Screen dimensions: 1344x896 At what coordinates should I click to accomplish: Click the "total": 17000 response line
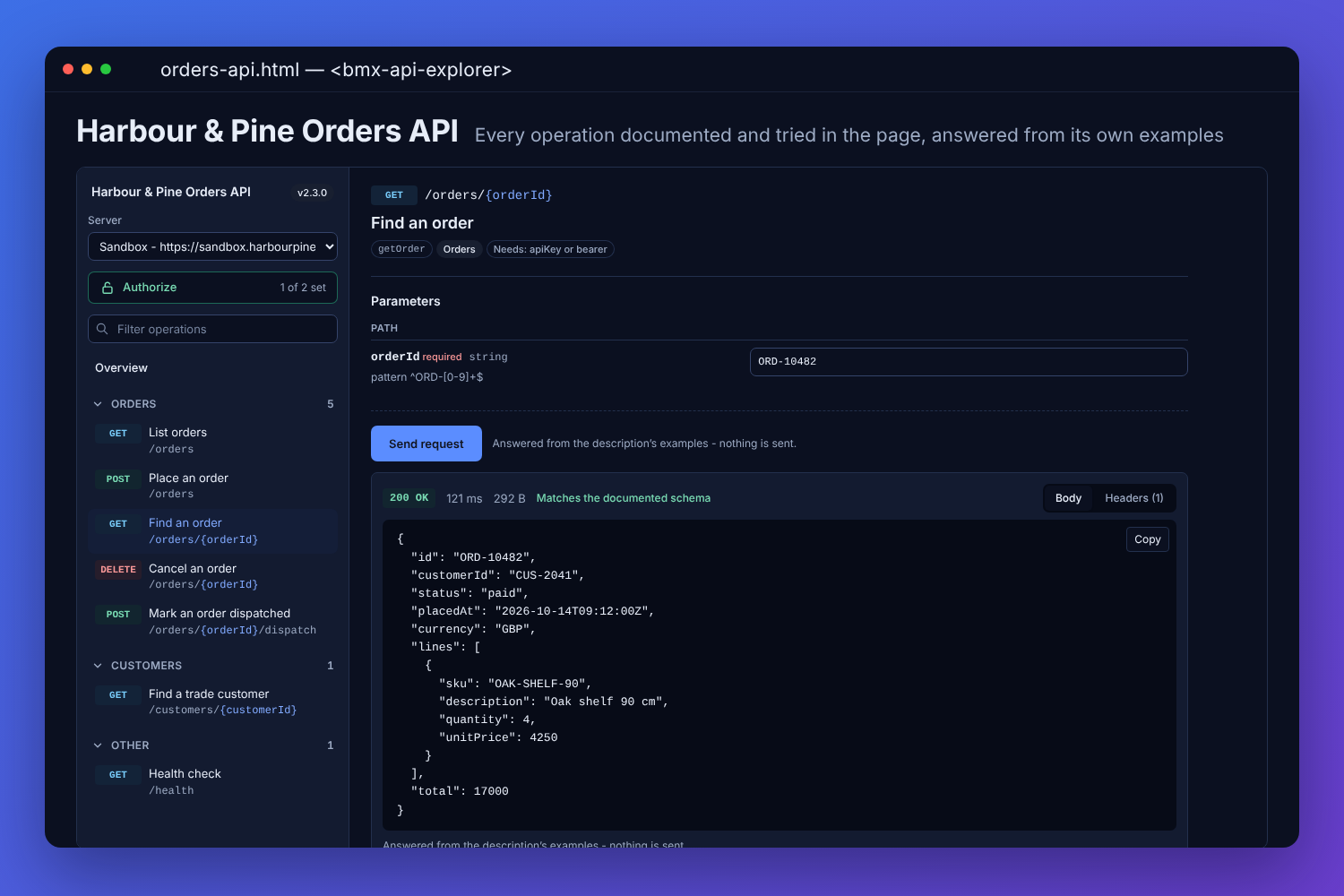(460, 791)
